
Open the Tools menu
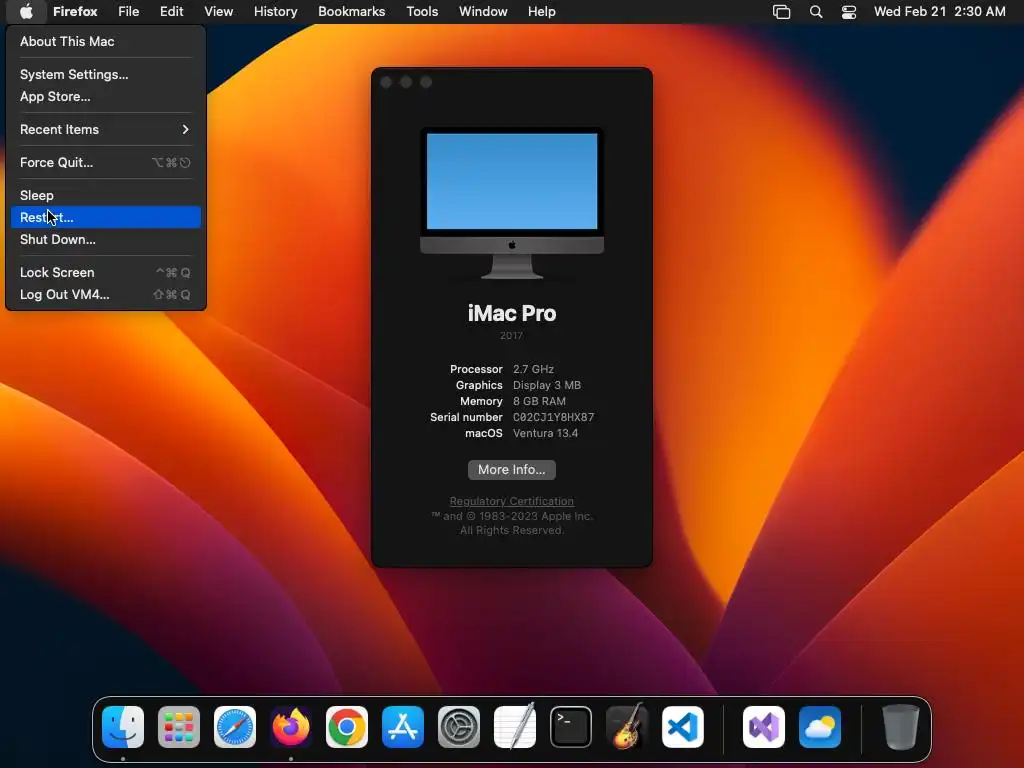423,12
